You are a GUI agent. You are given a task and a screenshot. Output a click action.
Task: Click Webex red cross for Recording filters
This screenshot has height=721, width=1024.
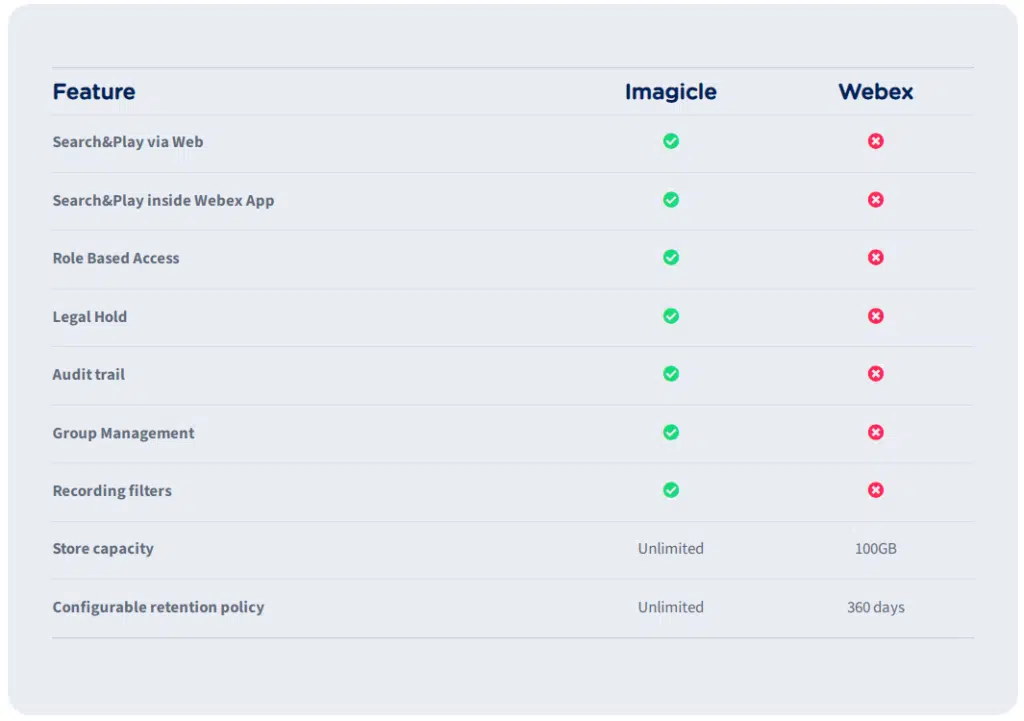[x=876, y=490]
